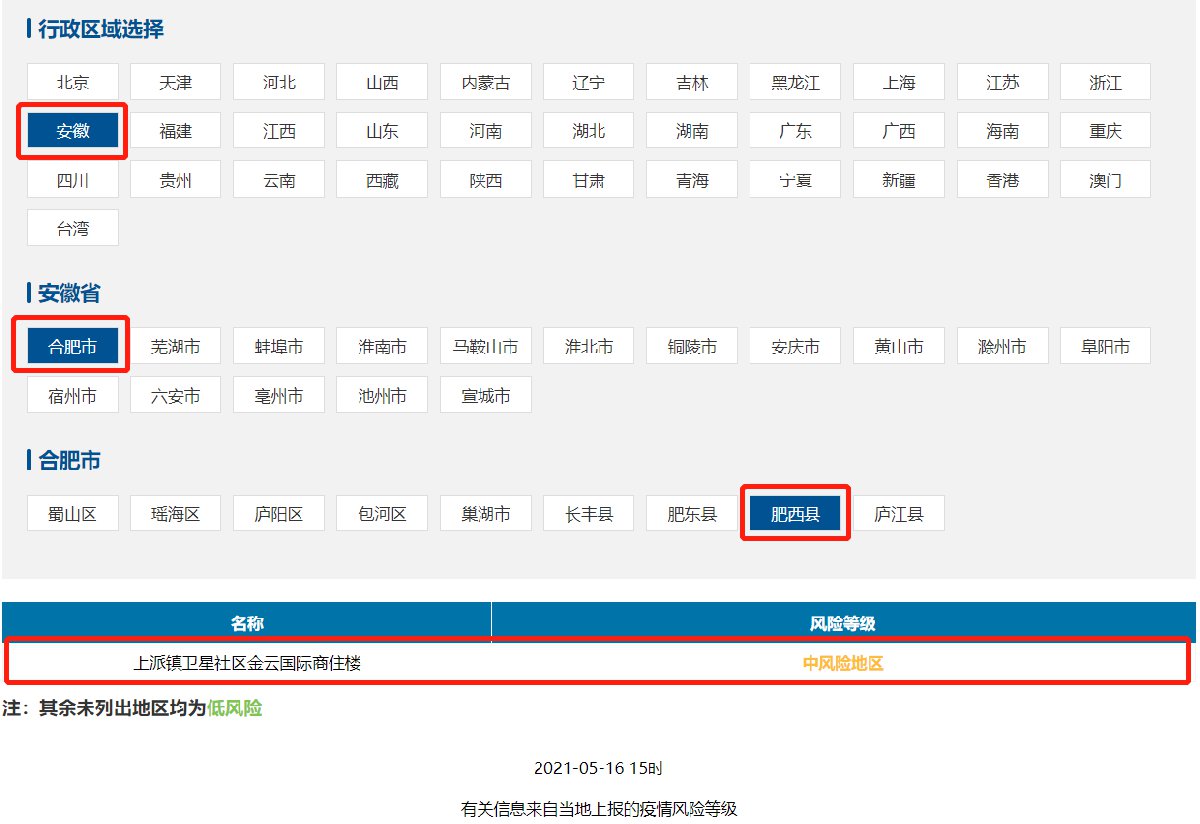Select the currently active 合肥市 button
The image size is (1200, 824).
click(x=72, y=345)
